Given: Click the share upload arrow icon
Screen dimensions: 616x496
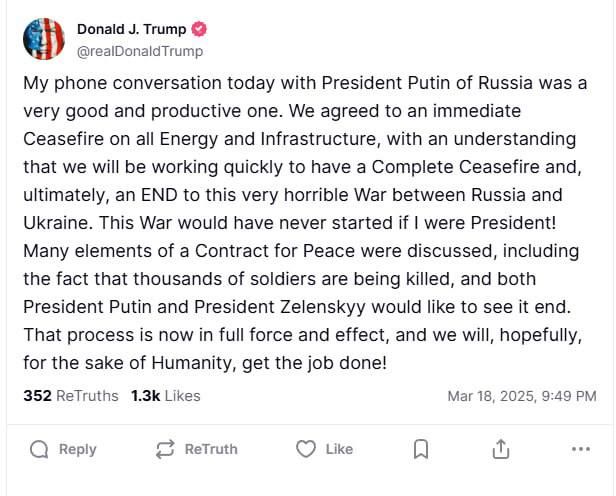Looking at the screenshot, I should [x=501, y=450].
